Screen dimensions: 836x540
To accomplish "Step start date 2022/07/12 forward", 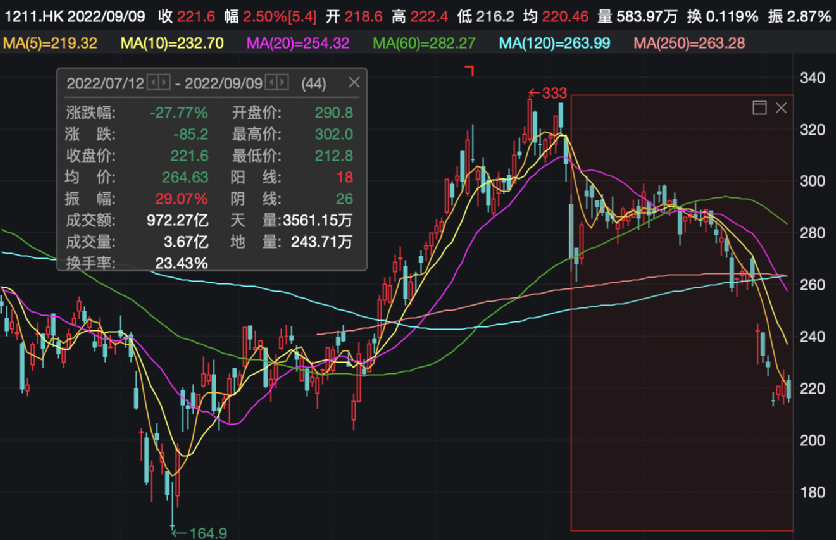I will 164,83.
